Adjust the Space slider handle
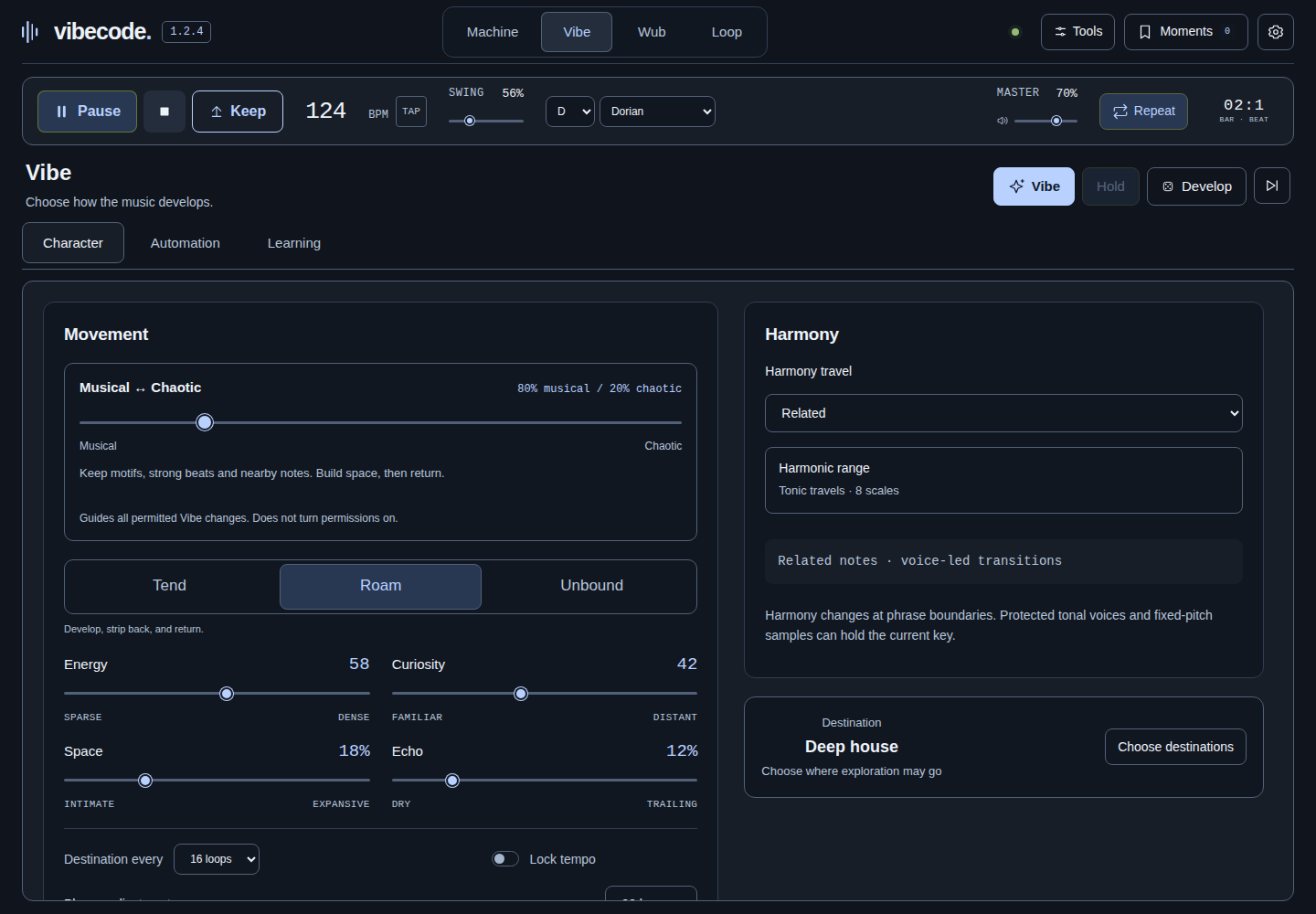 (x=145, y=781)
